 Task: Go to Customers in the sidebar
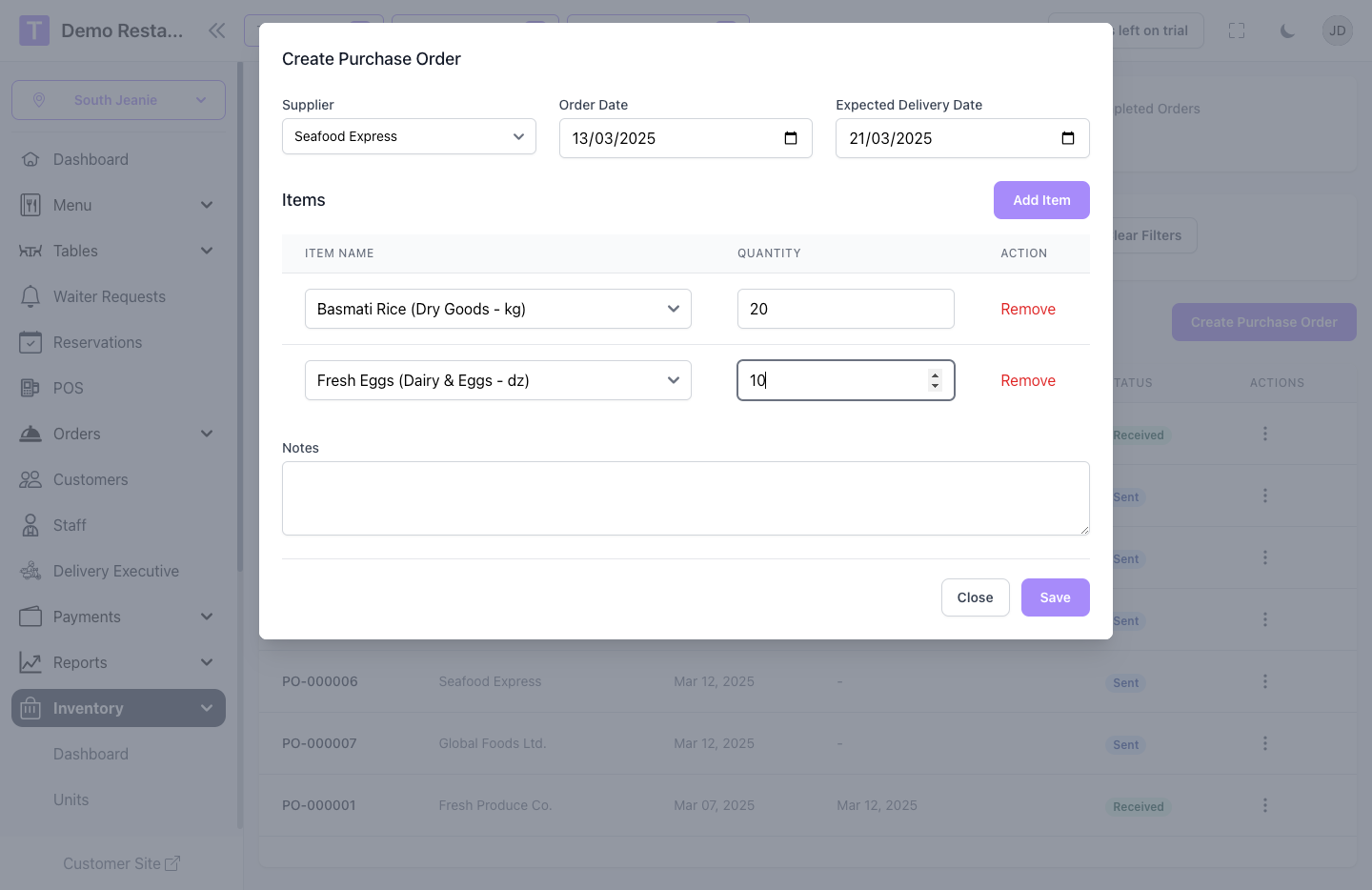click(x=91, y=479)
